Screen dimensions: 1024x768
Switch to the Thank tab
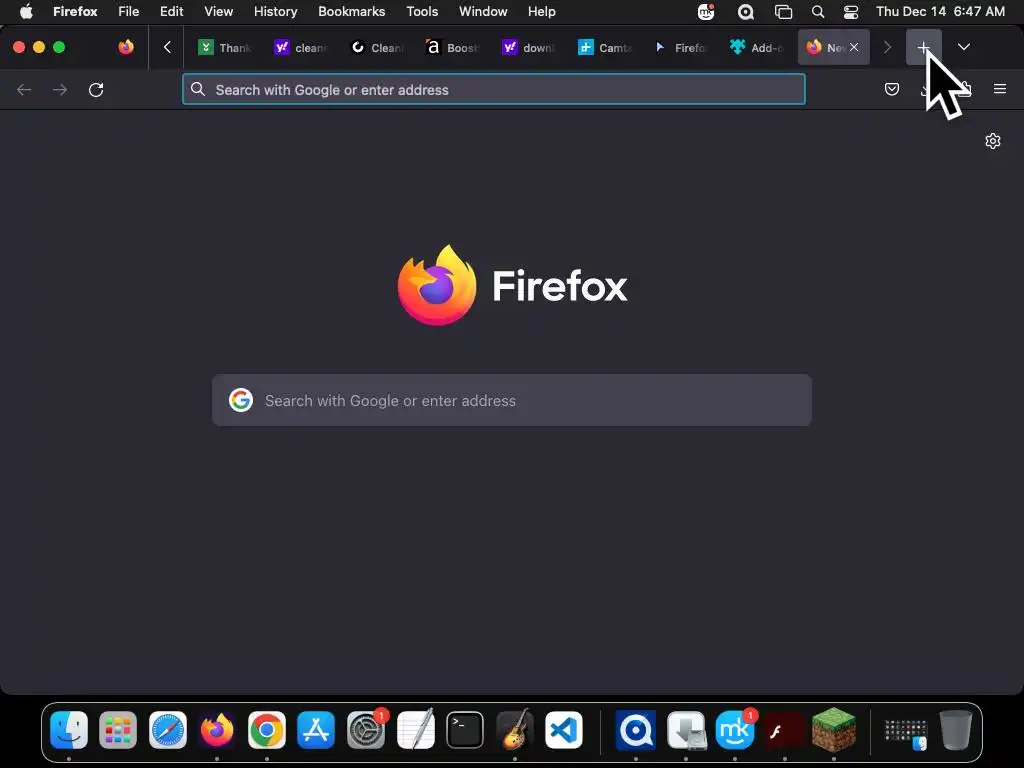(225, 47)
